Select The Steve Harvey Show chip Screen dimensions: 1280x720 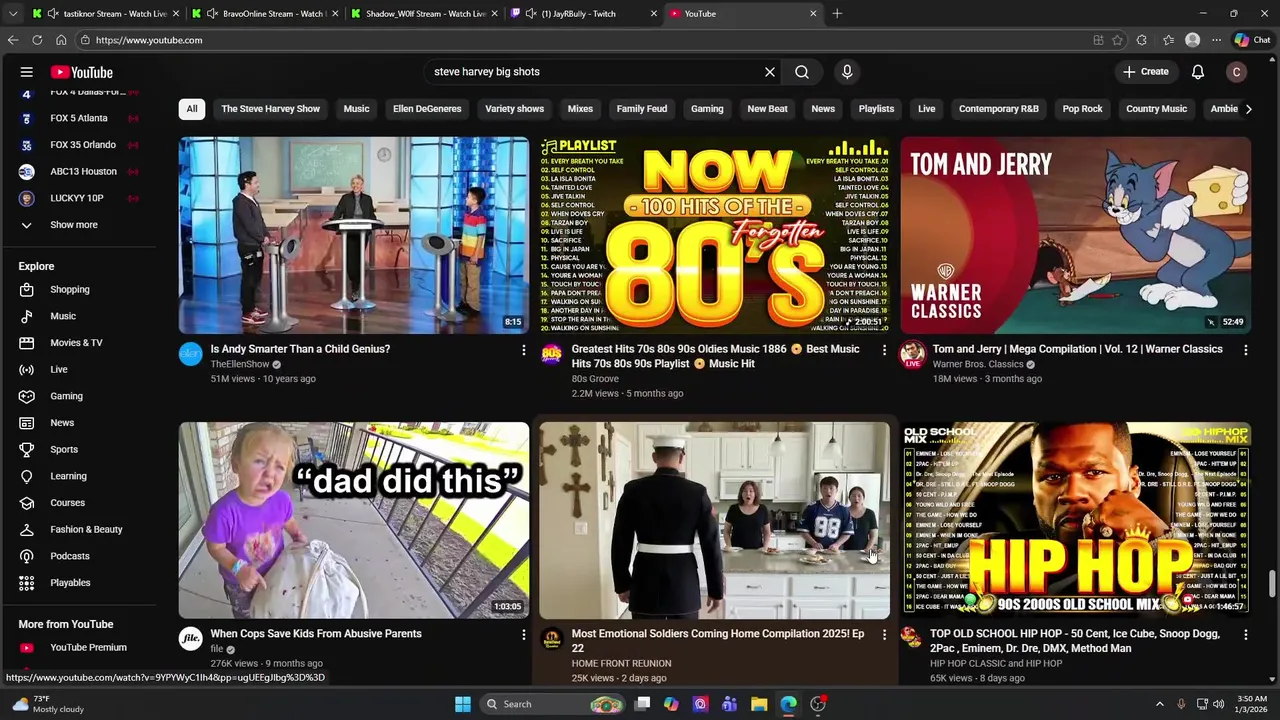tap(270, 109)
